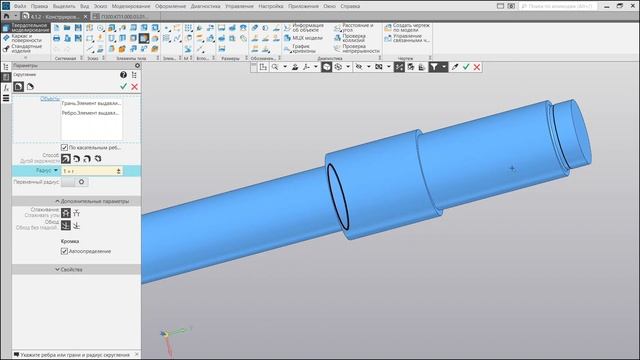Click the Open file folder icon

tap(67, 28)
